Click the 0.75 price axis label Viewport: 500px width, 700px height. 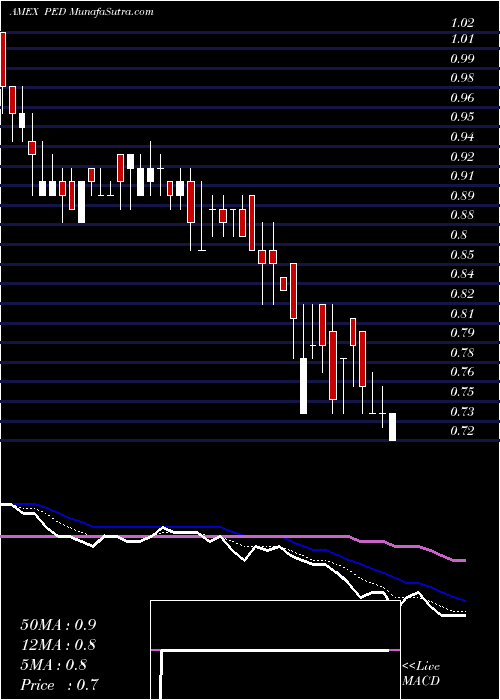[462, 392]
